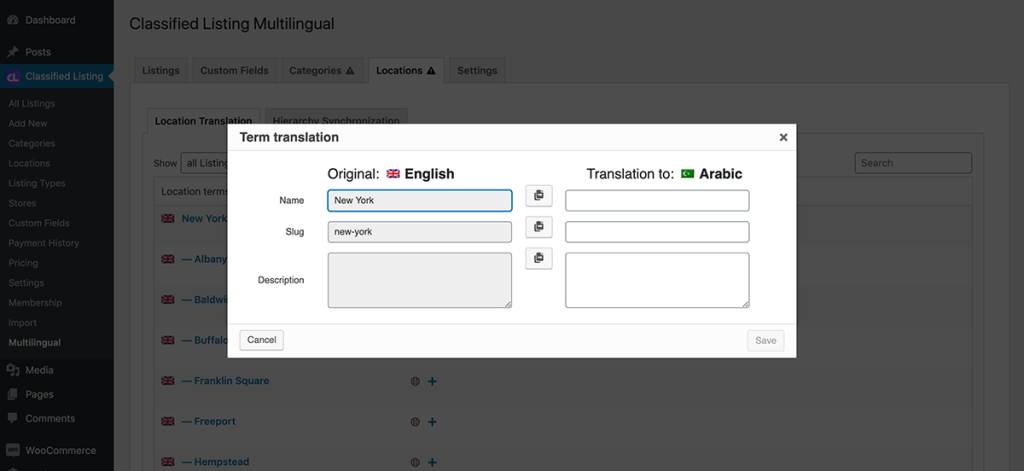This screenshot has width=1024, height=471.
Task: Focus the Arabic Slug translation field
Action: coord(657,232)
